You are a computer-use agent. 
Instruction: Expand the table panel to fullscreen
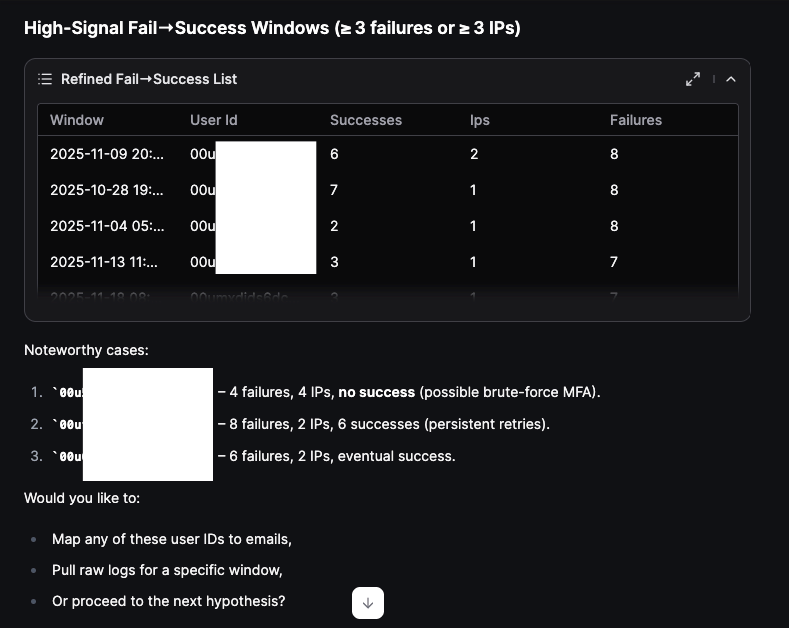(692, 79)
